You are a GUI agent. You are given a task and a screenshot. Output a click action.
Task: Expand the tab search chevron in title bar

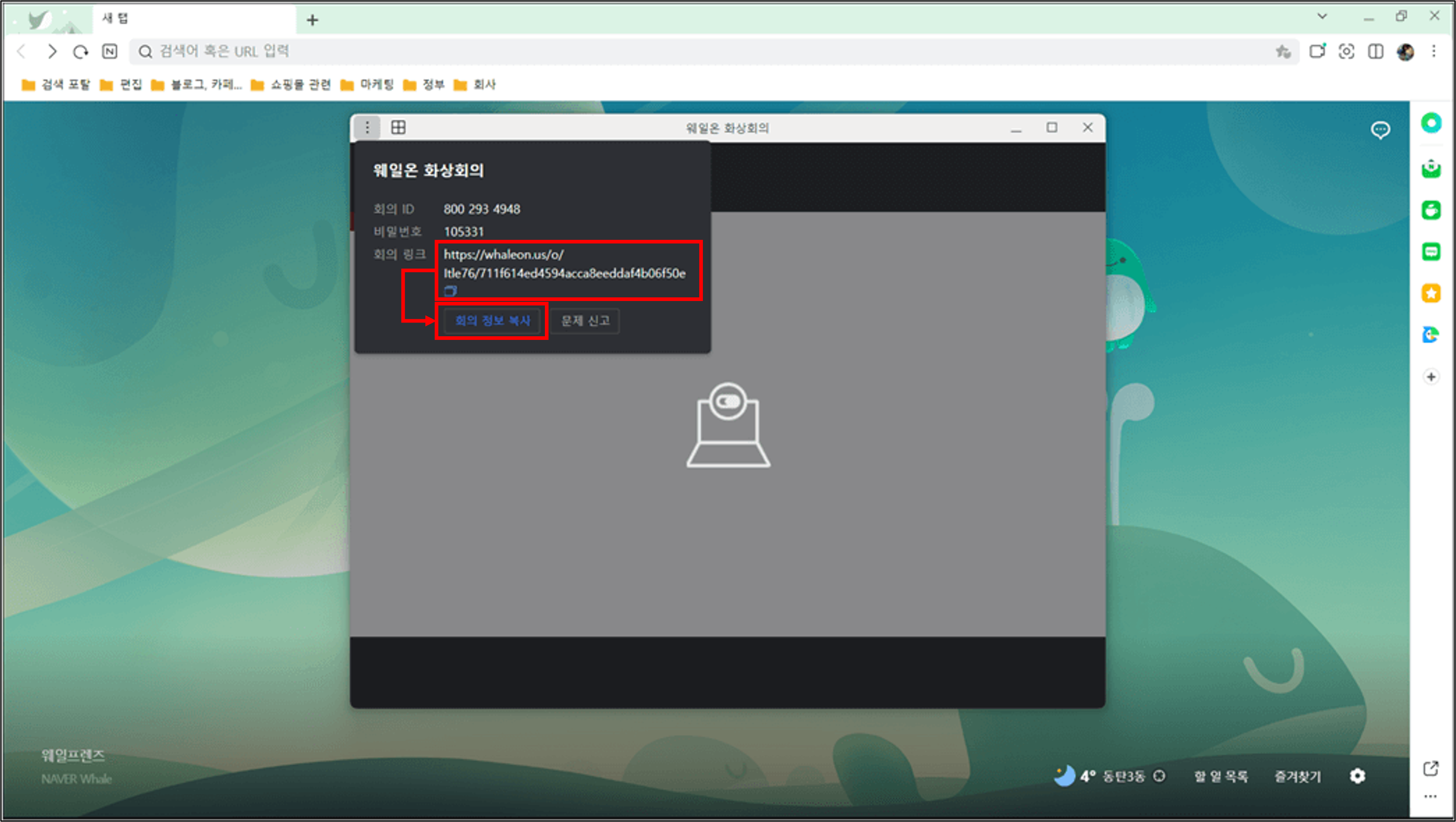1322,16
